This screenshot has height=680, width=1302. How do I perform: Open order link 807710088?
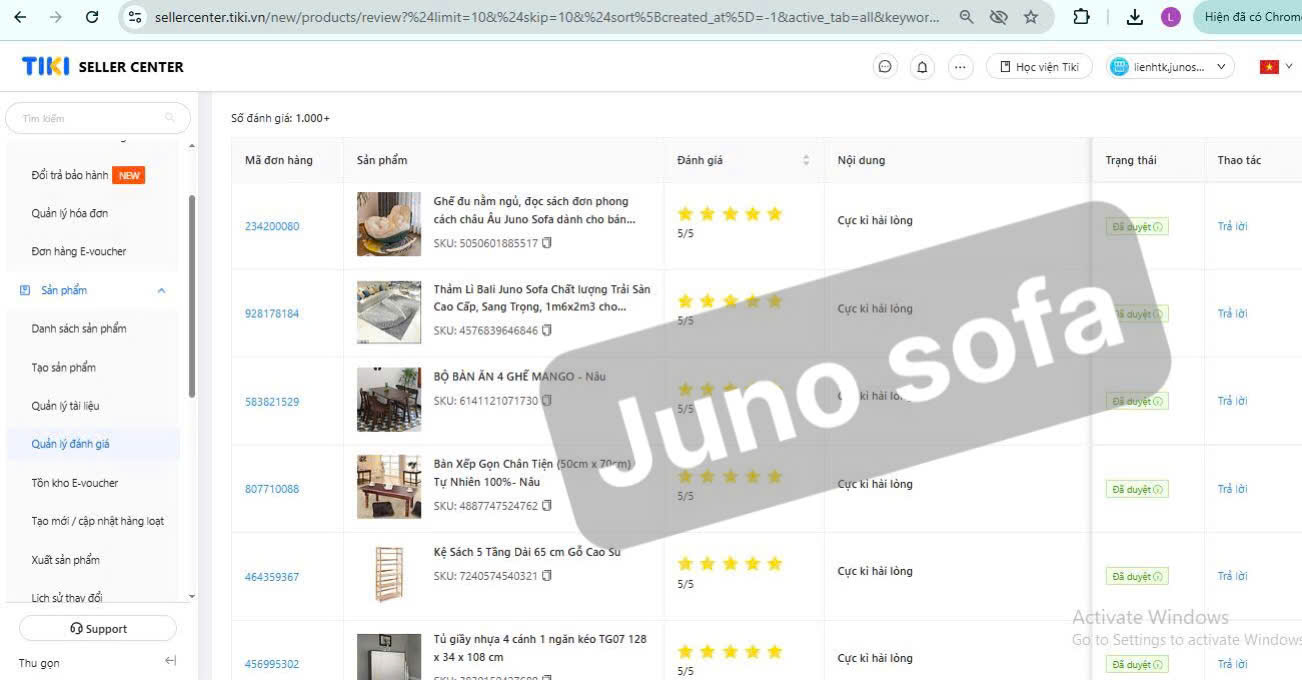(272, 489)
